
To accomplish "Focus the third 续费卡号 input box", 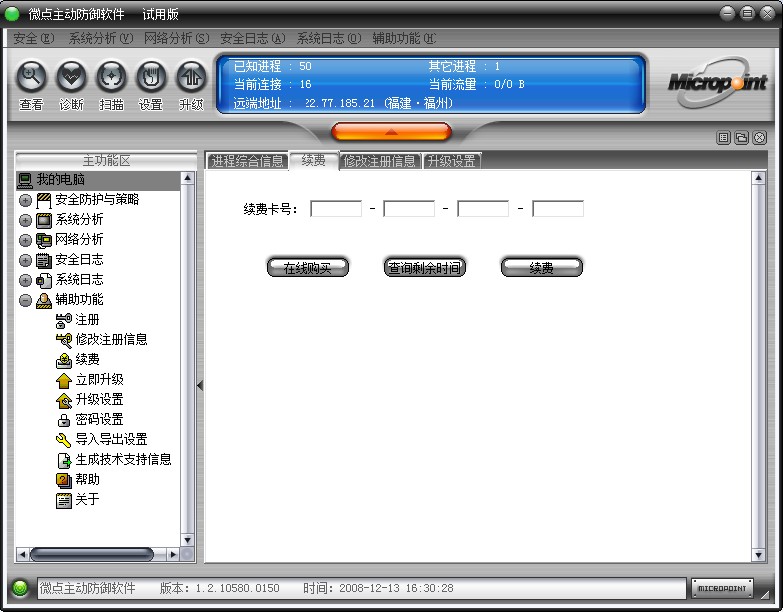I will (x=483, y=209).
